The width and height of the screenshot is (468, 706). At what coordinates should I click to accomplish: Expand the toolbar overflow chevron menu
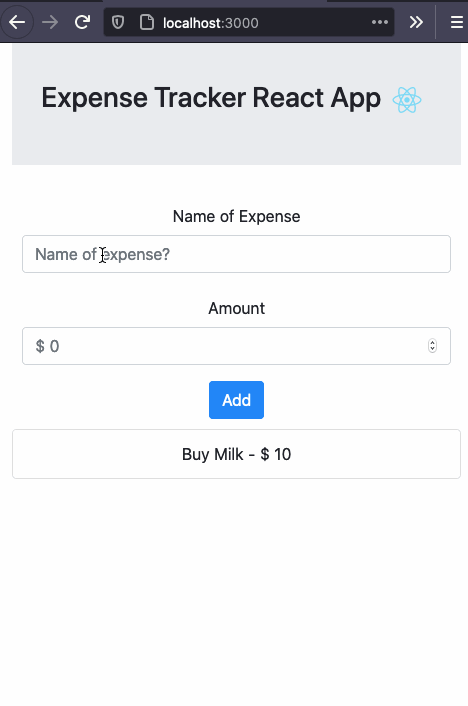click(x=416, y=22)
